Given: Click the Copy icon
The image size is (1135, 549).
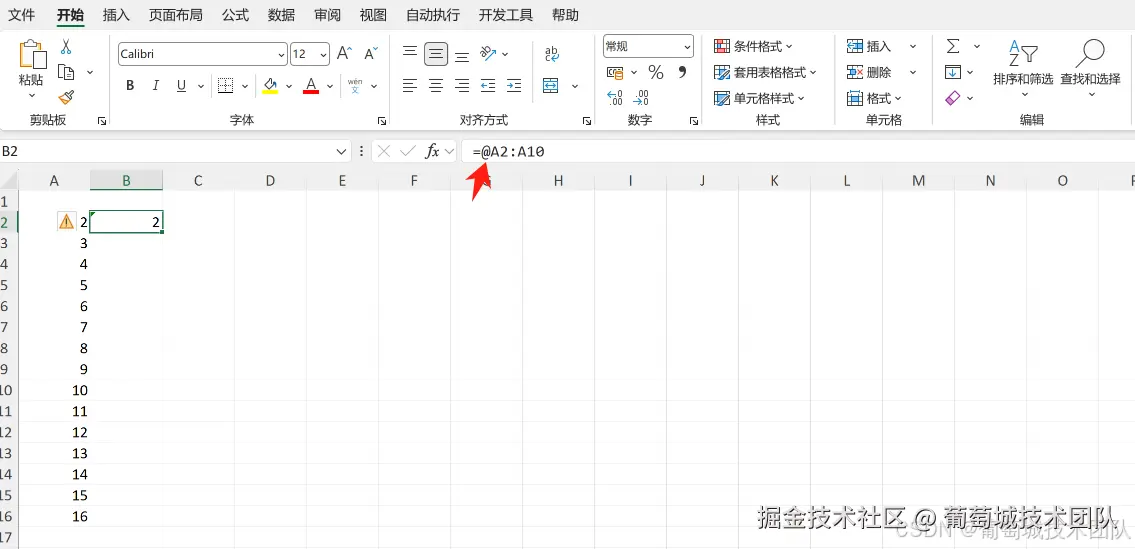Looking at the screenshot, I should point(66,72).
